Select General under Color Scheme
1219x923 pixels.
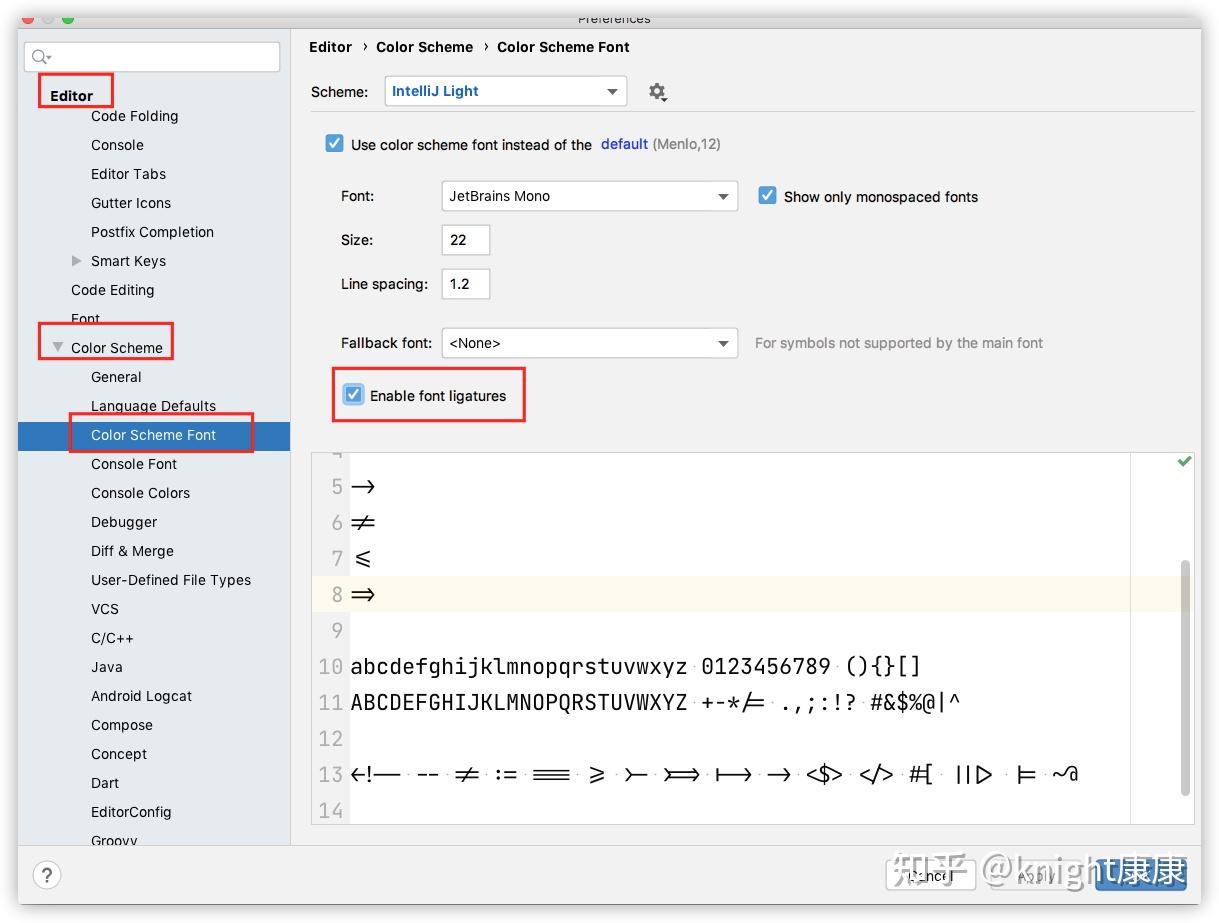(x=116, y=377)
